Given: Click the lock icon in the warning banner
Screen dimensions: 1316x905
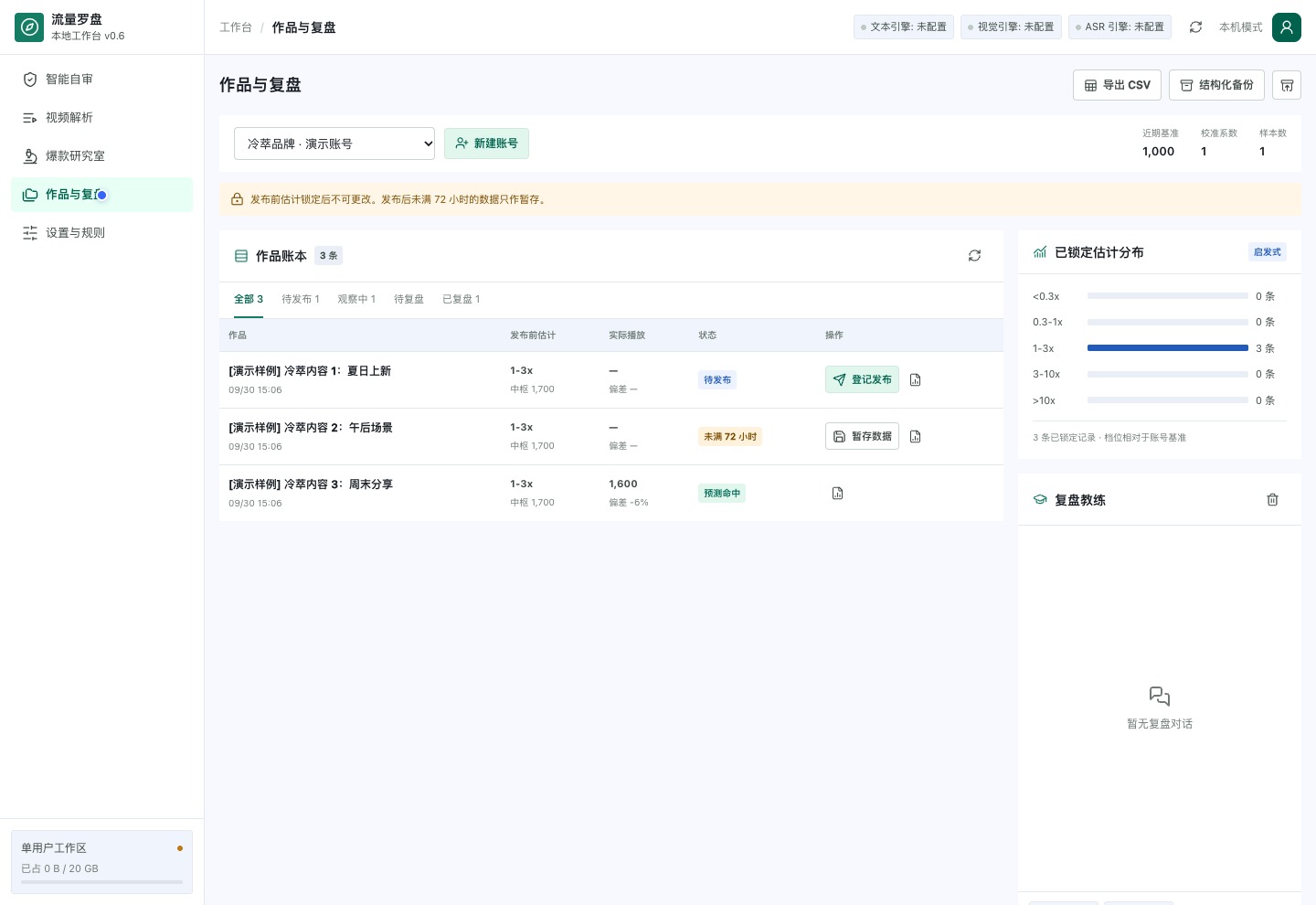Looking at the screenshot, I should (x=237, y=199).
